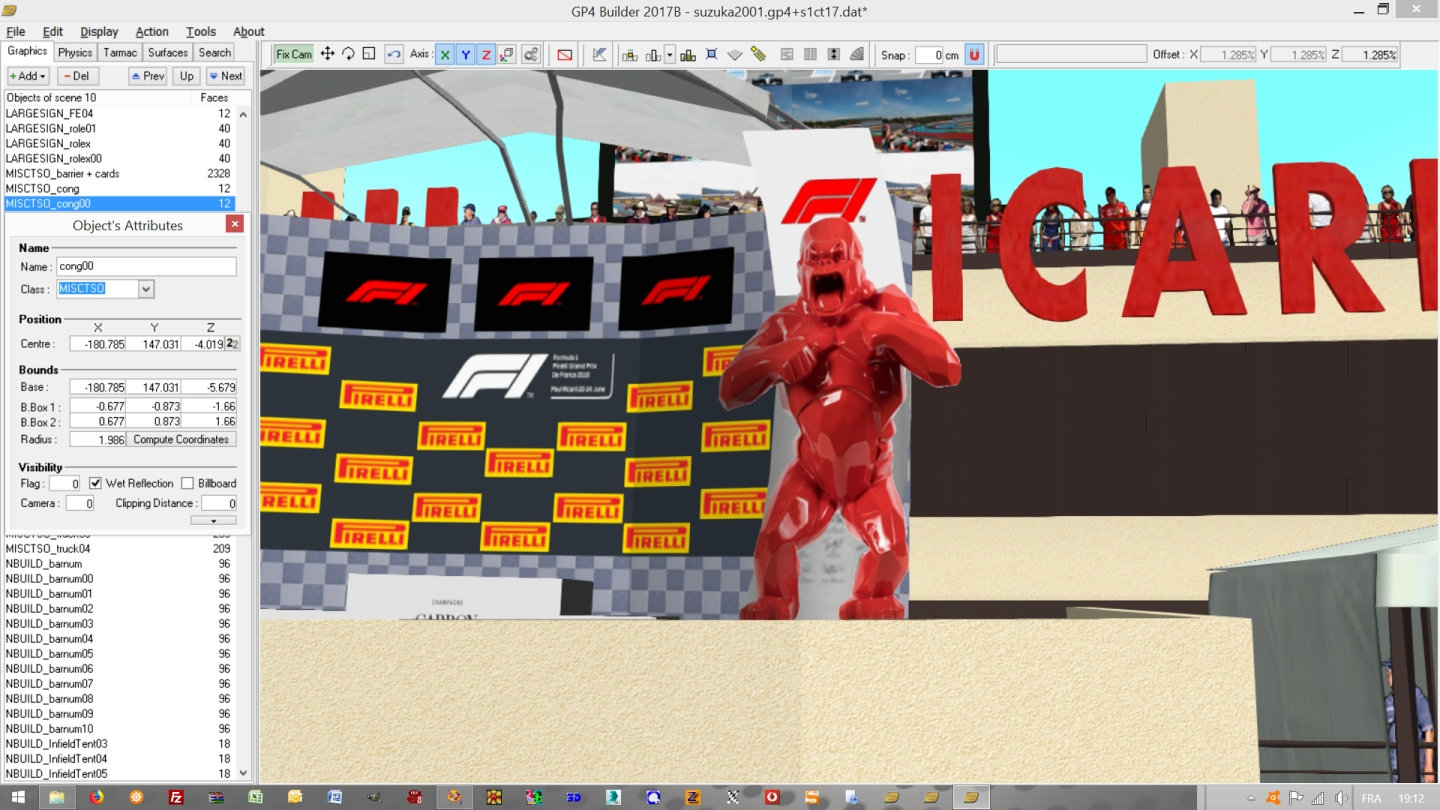
Task: Click the Radius input field
Action: (97, 439)
